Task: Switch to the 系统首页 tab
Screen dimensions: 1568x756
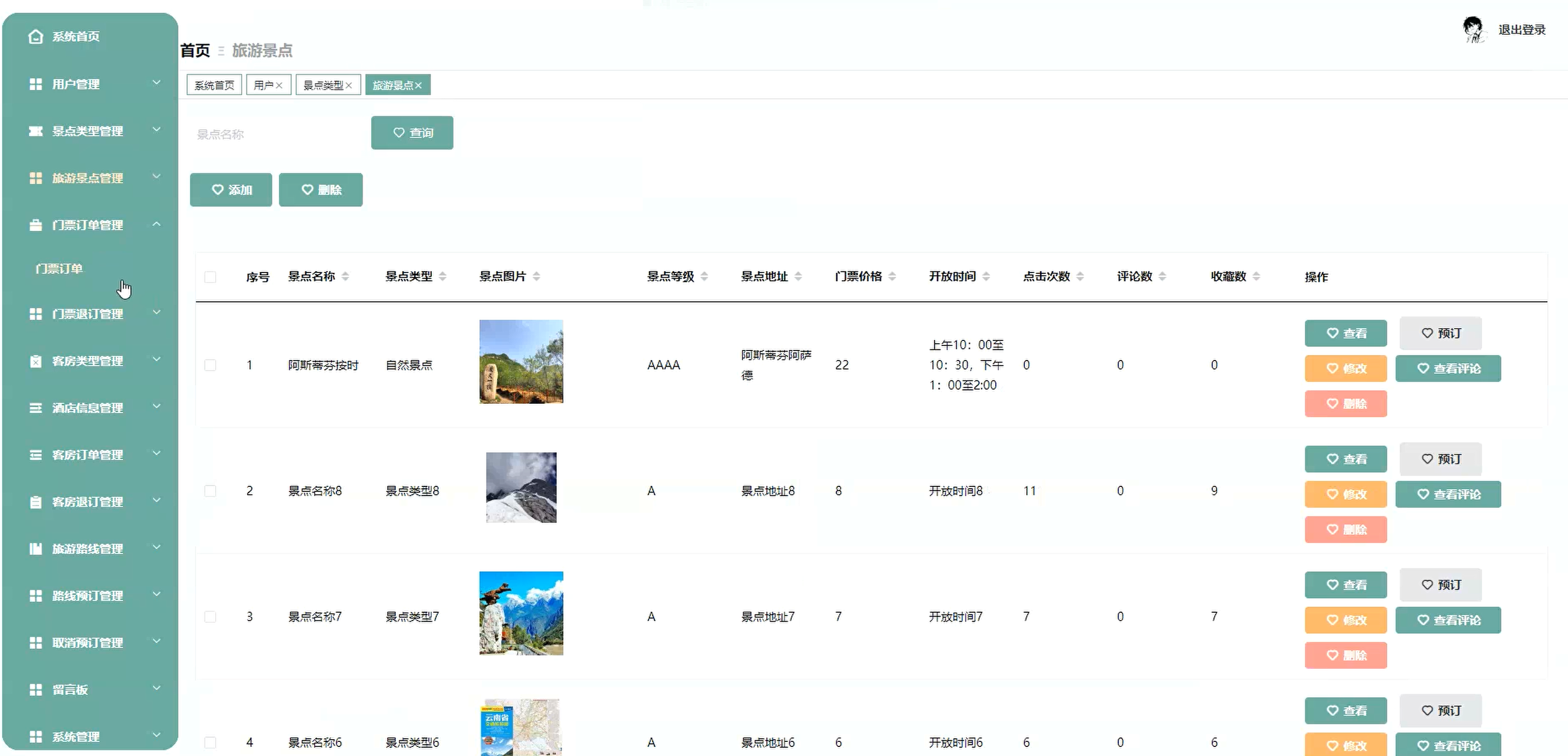Action: point(215,85)
